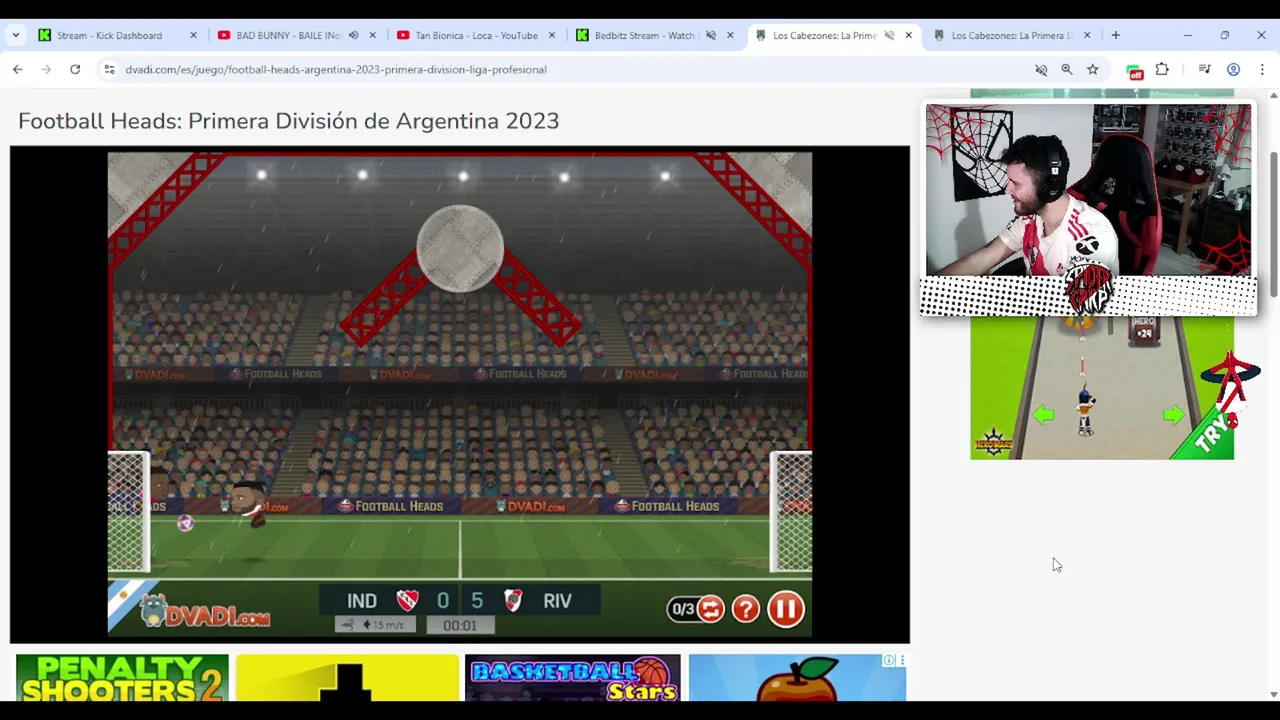This screenshot has width=1280, height=720.
Task: Bookmark this page with star icon
Action: click(x=1093, y=69)
